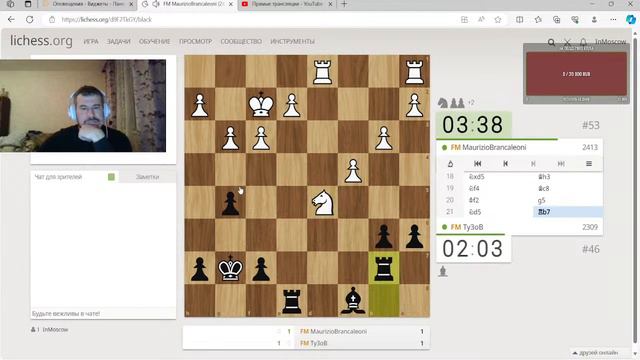Open browser profile icon
The width and height of the screenshot is (640, 360).
point(594,20)
